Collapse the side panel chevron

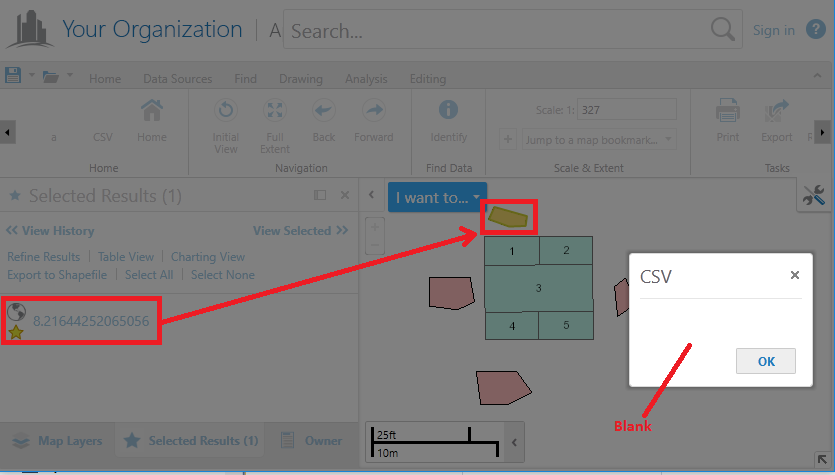[x=372, y=195]
